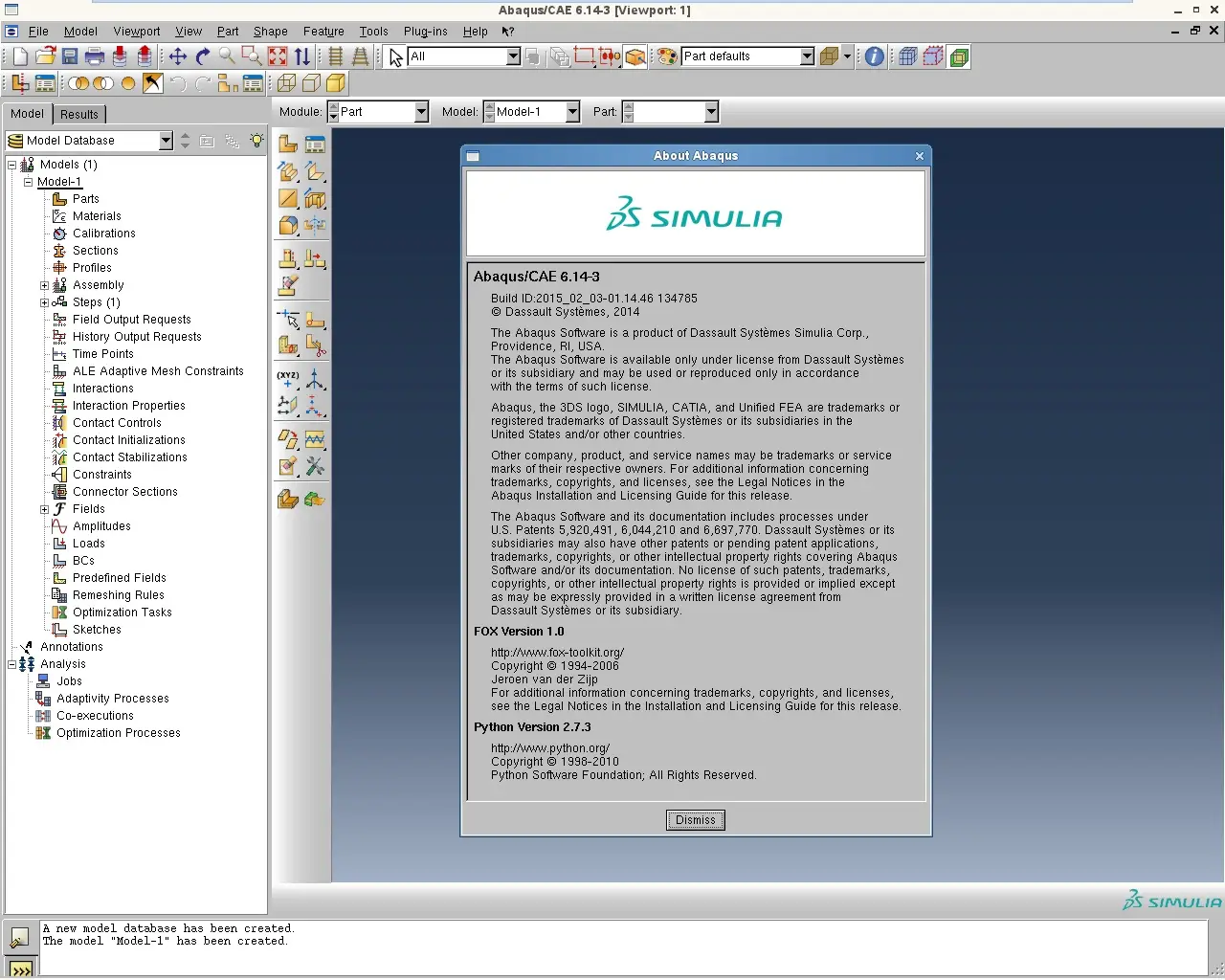
Task: Select the Rotate View tool
Action: (203, 56)
